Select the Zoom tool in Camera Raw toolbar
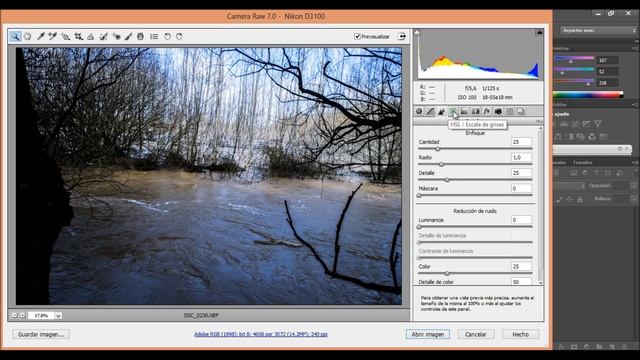This screenshot has height=360, width=640. [15, 36]
